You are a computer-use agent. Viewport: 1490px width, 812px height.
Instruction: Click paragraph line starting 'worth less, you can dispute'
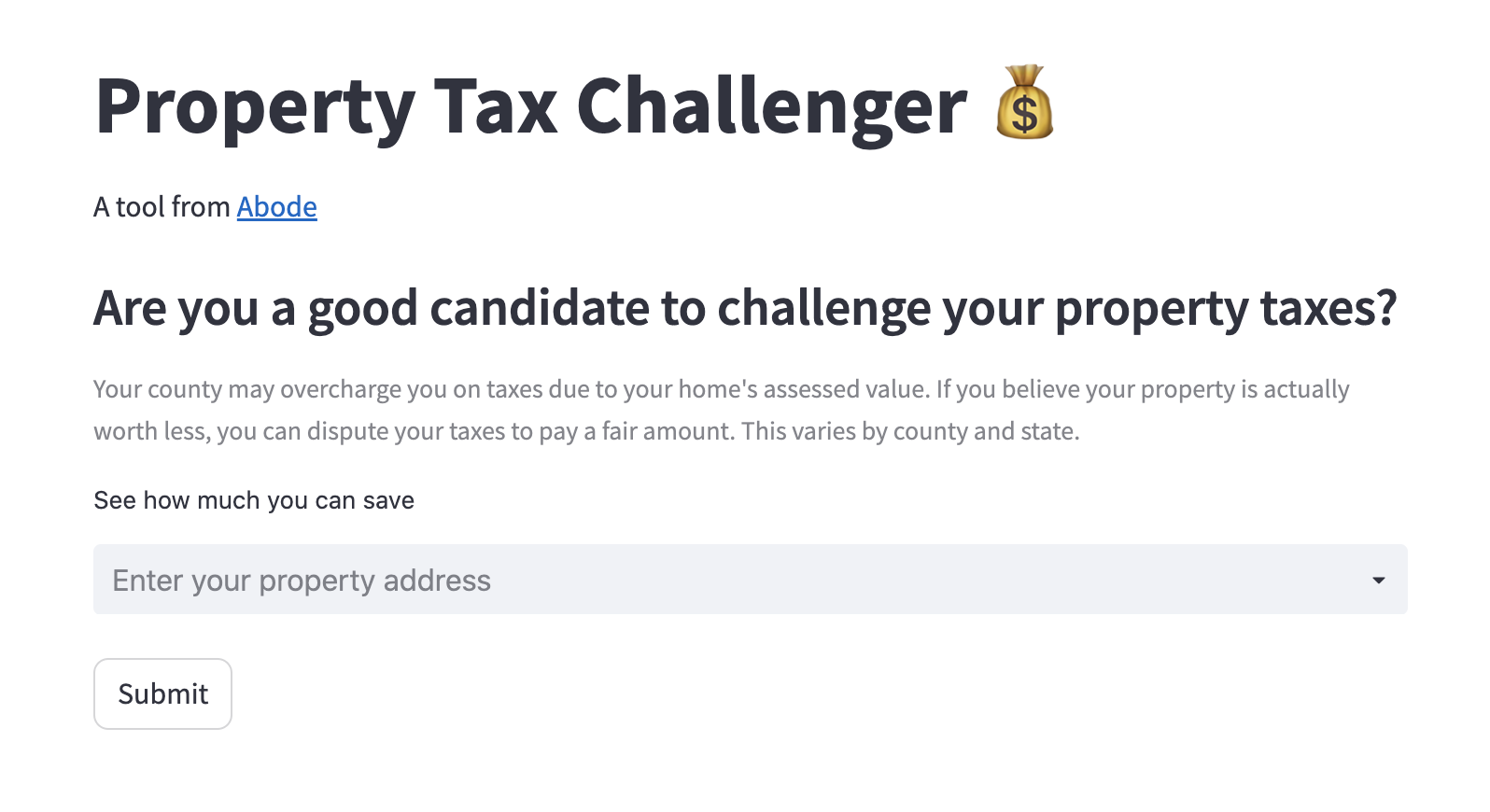coord(586,431)
